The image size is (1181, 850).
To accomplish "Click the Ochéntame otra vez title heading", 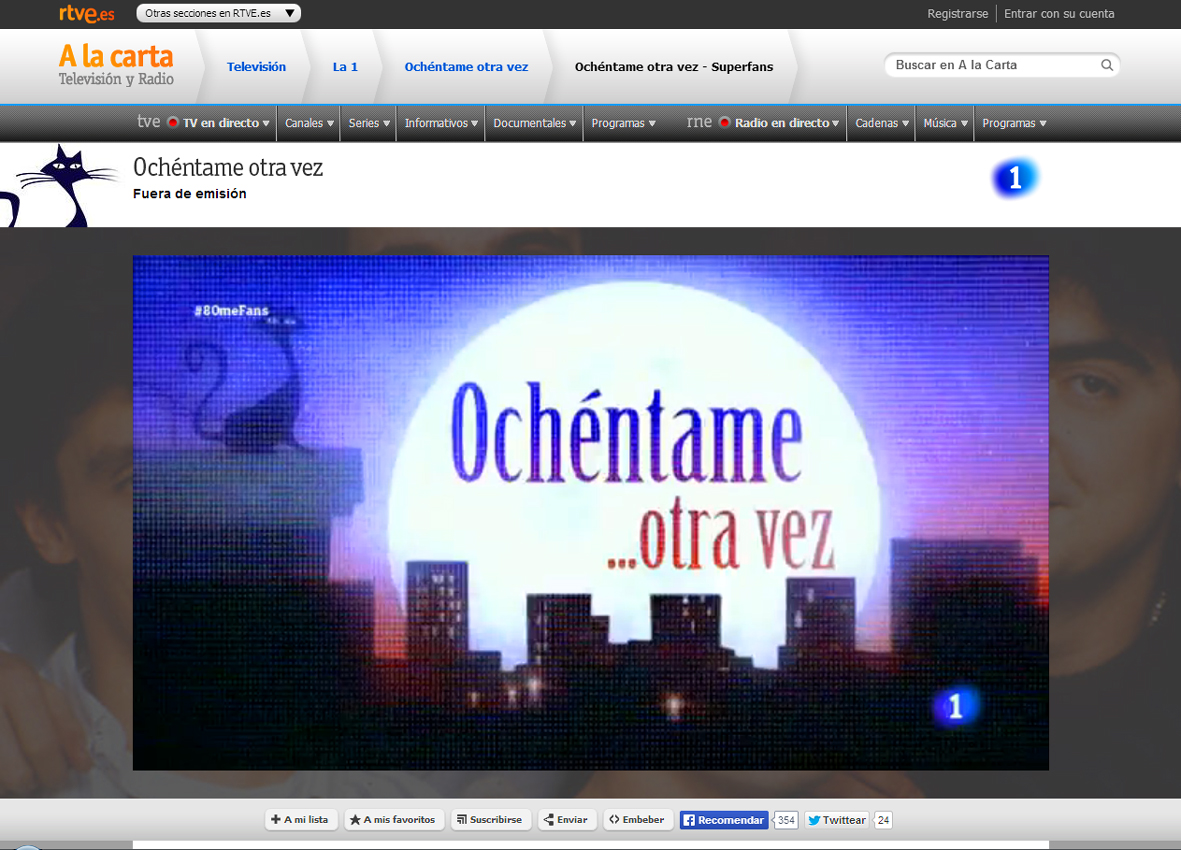I will point(227,167).
